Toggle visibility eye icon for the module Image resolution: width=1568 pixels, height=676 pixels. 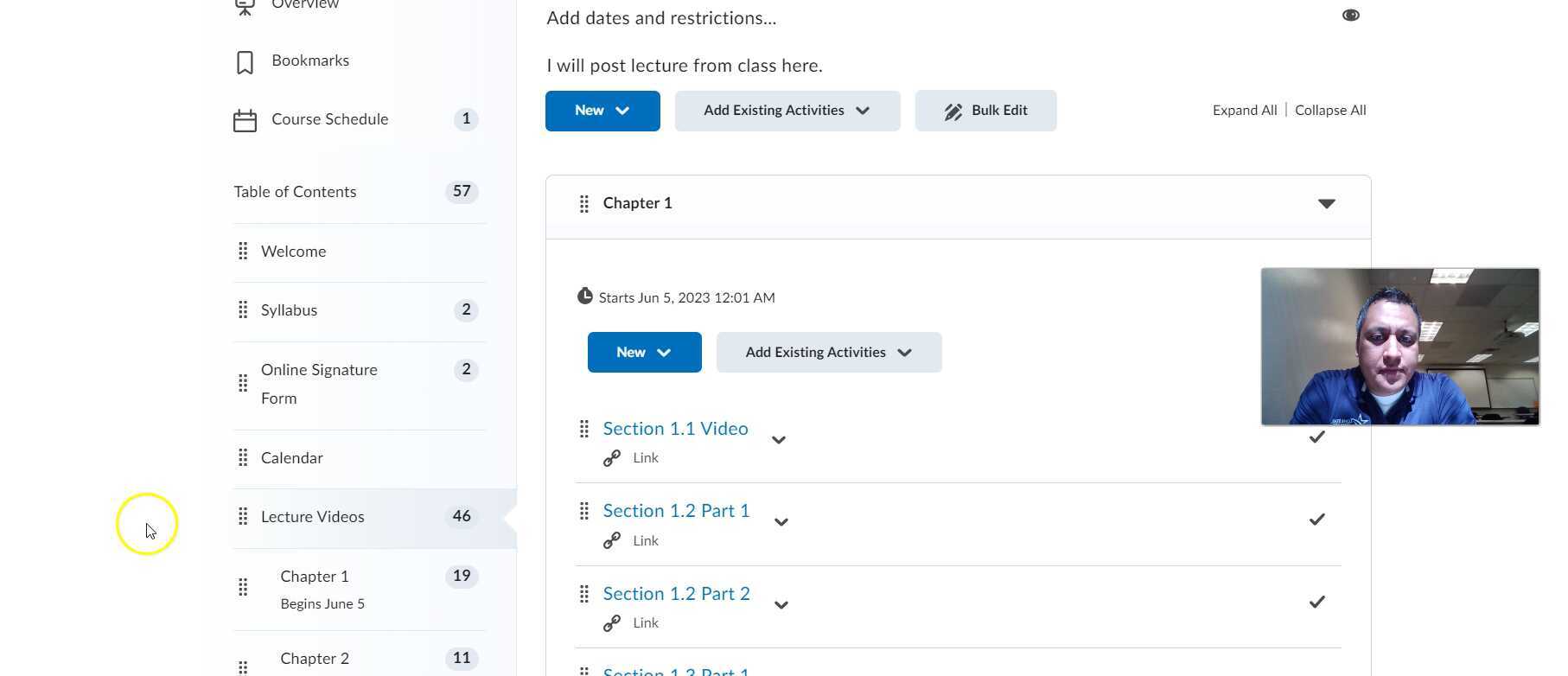click(1350, 16)
